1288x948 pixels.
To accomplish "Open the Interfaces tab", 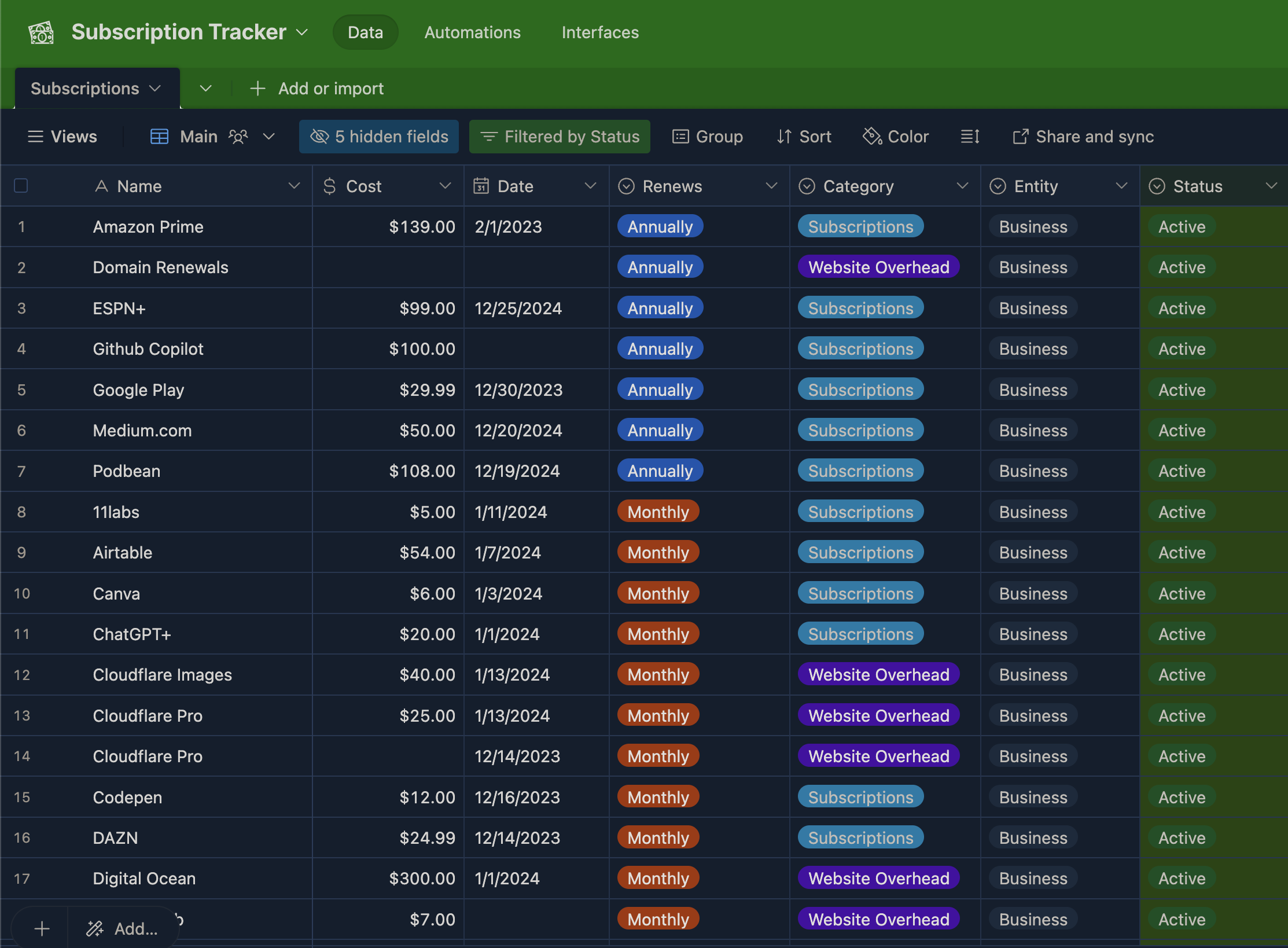I will pos(600,32).
